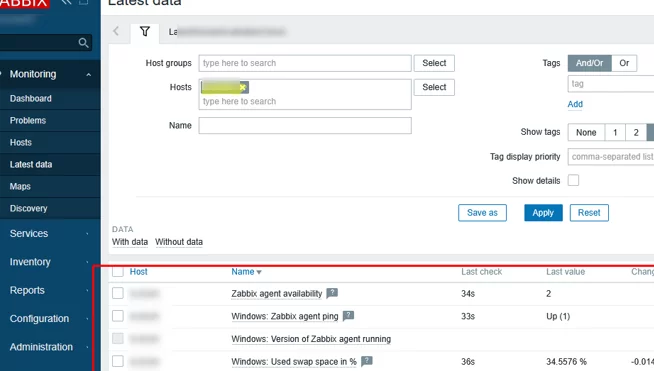654x371 pixels.
Task: Remove the selected host tag with X
Action: 243,87
